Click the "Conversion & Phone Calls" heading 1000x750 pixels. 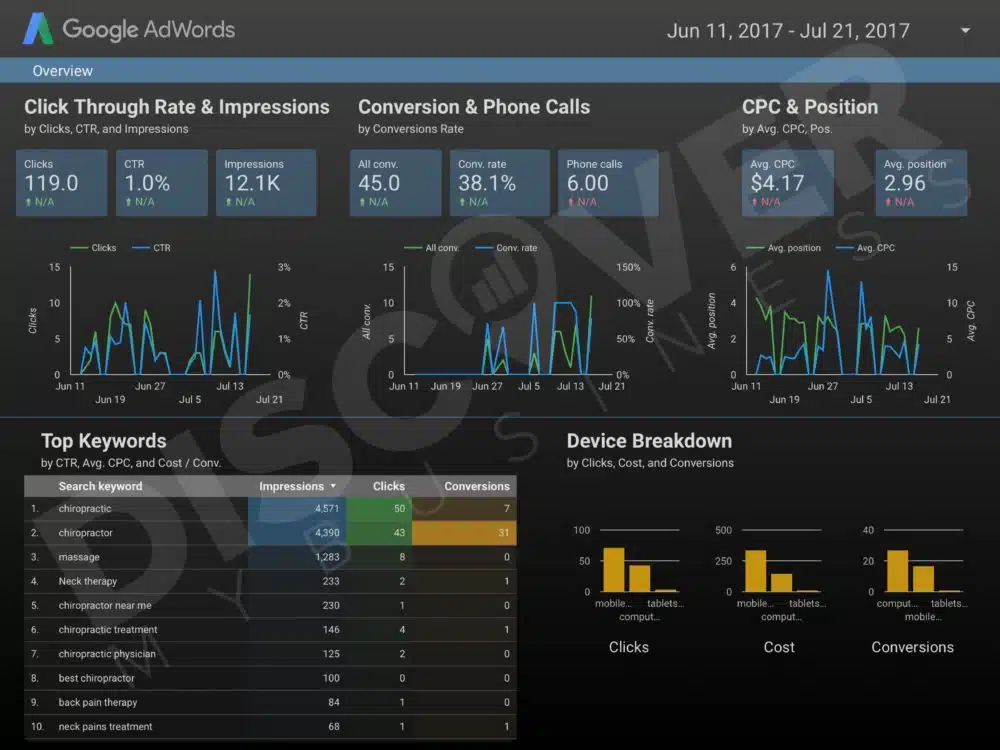tap(474, 107)
